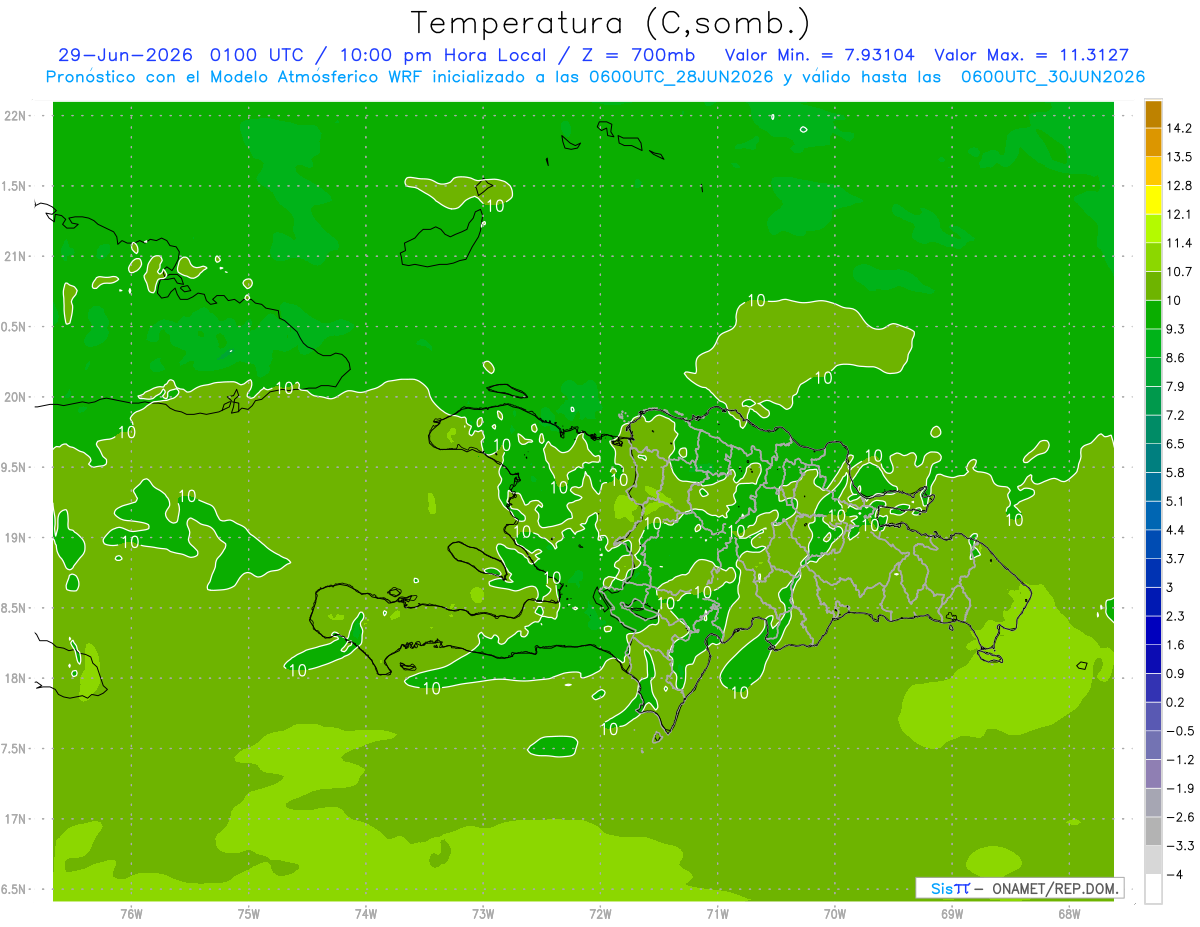Click the 74W longitude axis label
Screen dimensions: 1200x927
[366, 914]
